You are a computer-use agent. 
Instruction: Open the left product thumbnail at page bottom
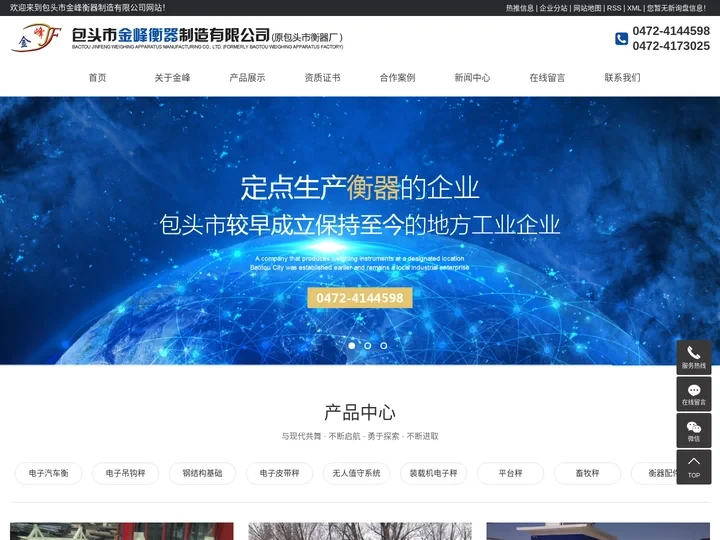tap(122, 531)
